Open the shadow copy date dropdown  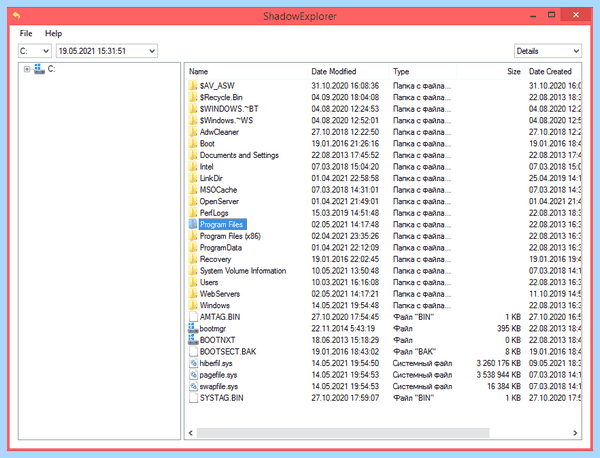coord(107,51)
